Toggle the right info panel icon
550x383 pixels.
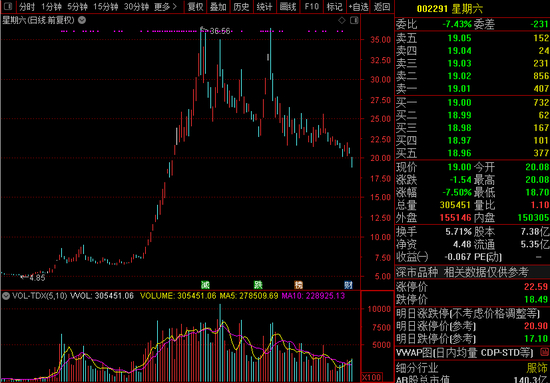tap(354, 21)
